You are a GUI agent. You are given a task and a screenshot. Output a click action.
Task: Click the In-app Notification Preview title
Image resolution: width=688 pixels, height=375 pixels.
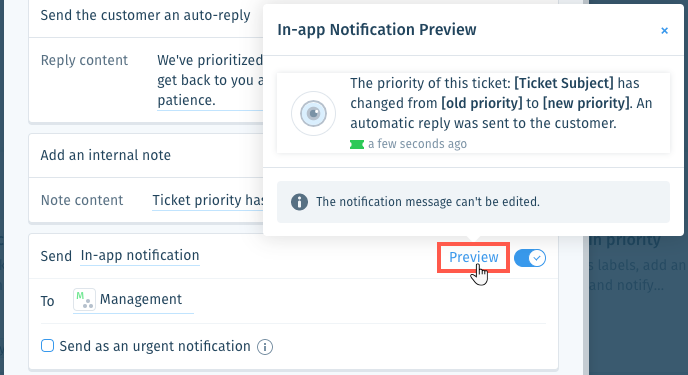(x=377, y=29)
